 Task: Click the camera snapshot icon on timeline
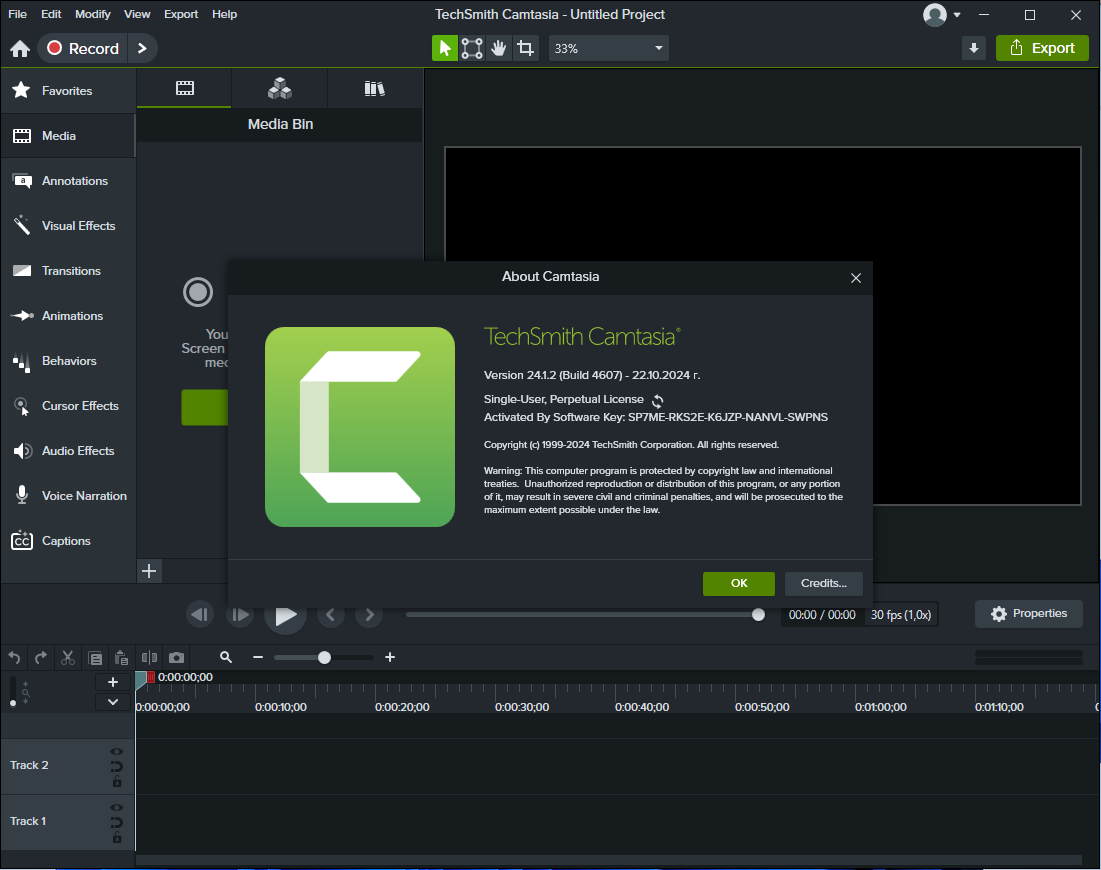coord(176,657)
